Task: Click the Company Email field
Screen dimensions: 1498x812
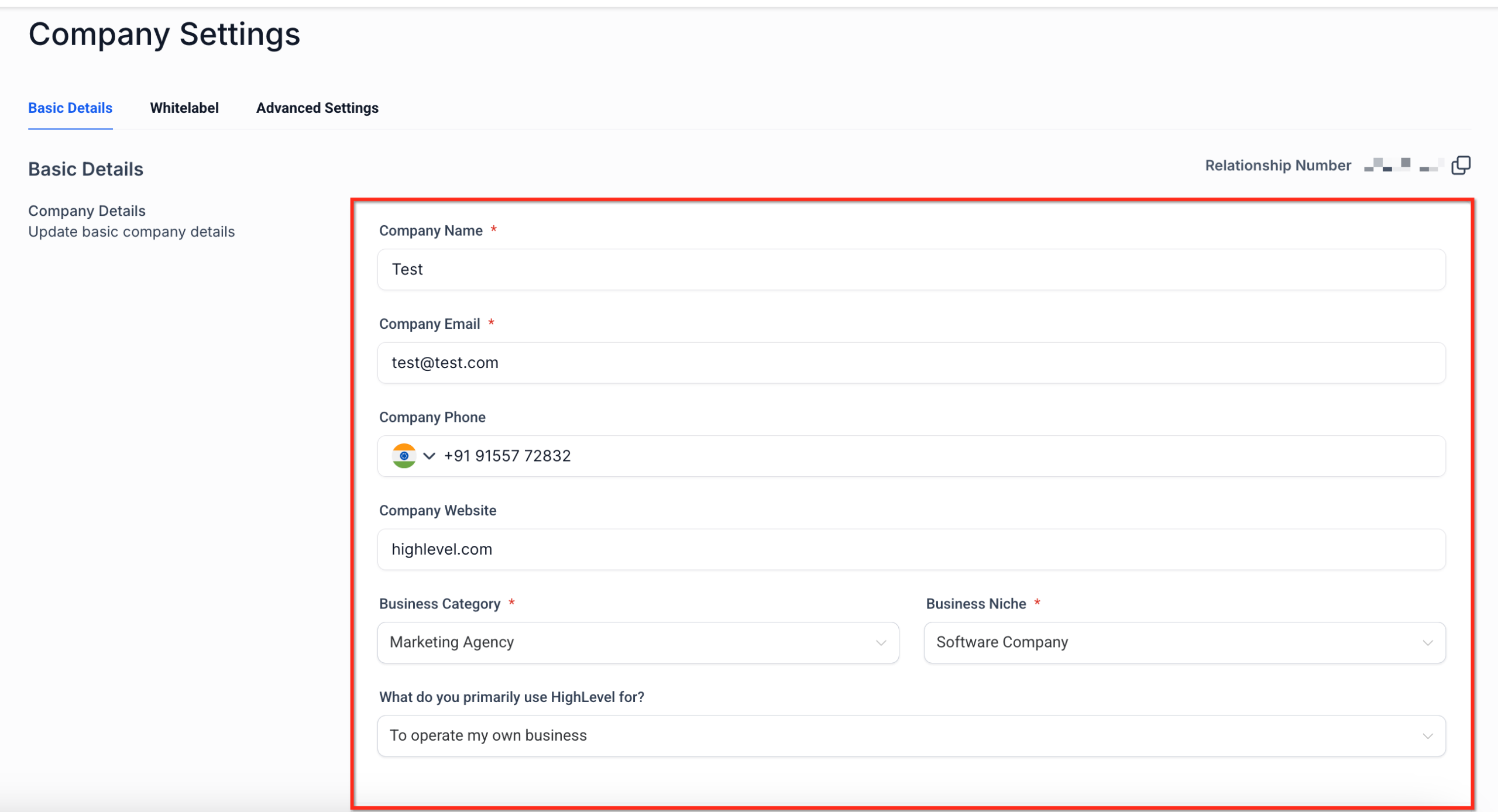Action: (x=911, y=363)
